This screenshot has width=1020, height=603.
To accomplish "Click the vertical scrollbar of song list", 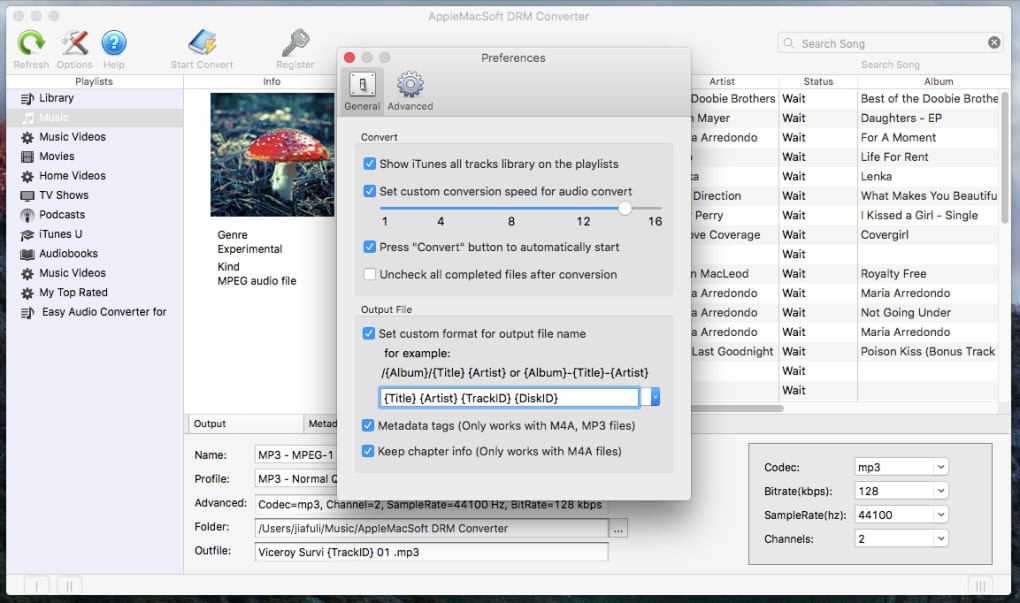I will tap(1004, 158).
